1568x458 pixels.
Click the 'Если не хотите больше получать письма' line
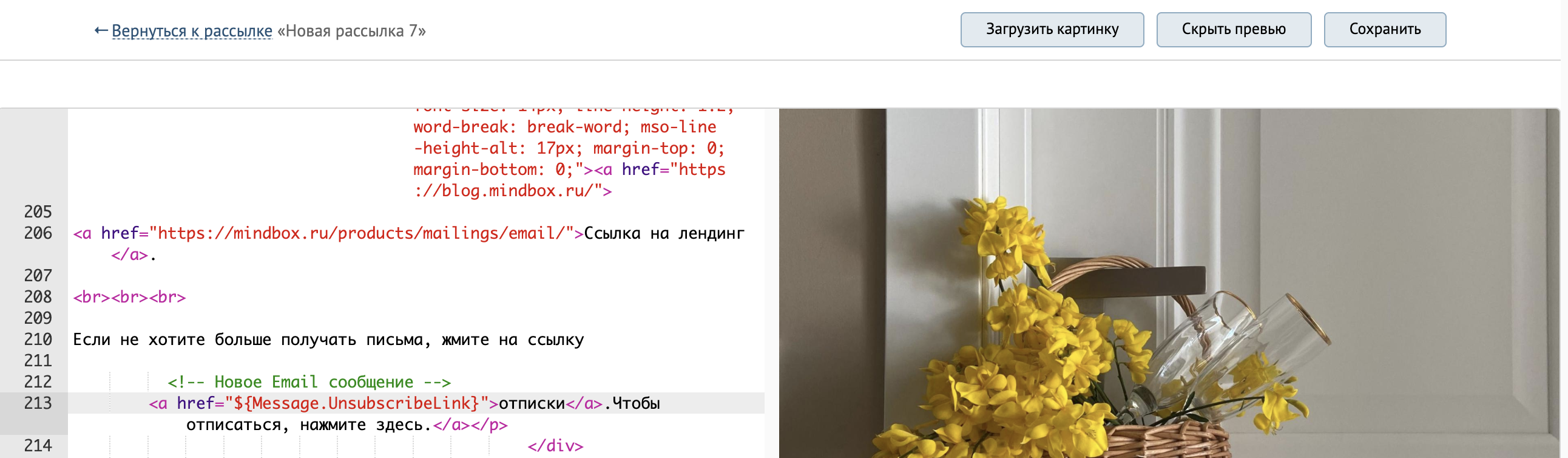[x=328, y=340]
